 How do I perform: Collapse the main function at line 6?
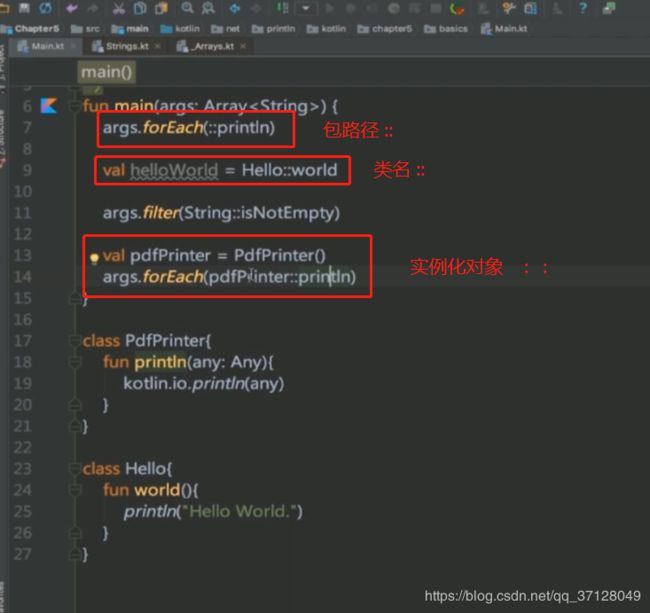coord(75,107)
